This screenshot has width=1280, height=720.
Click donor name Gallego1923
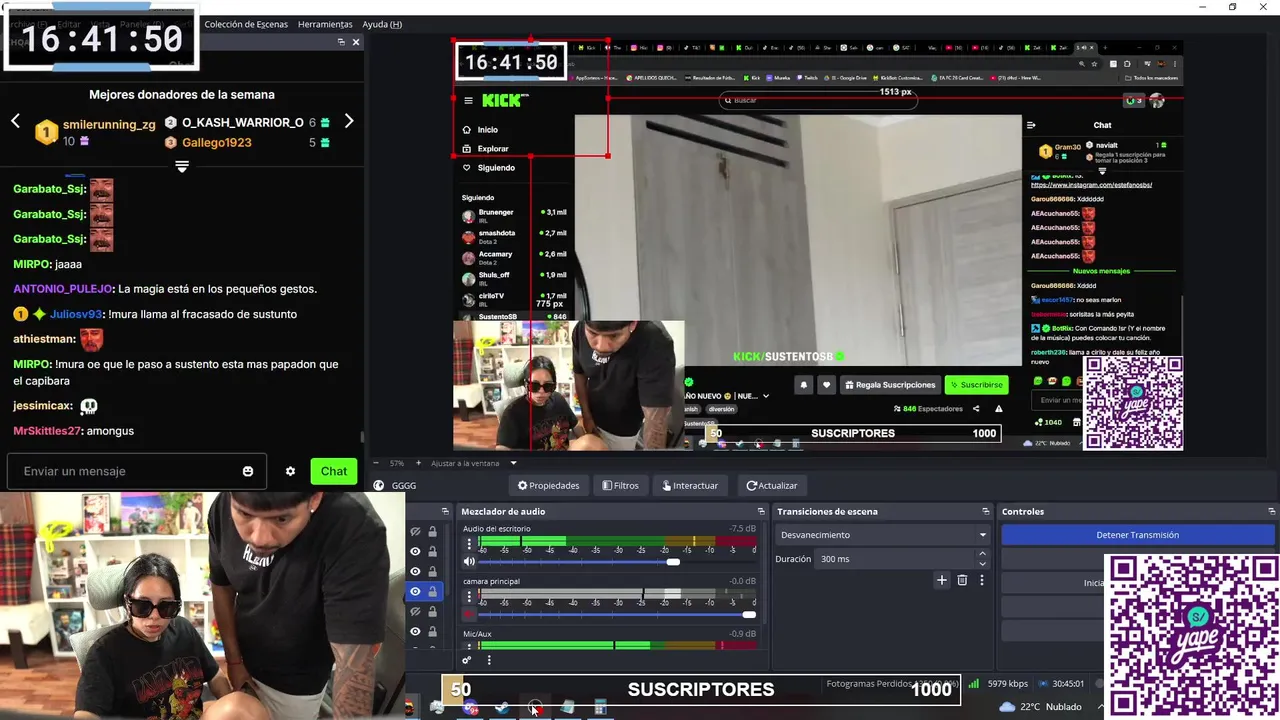pos(216,143)
